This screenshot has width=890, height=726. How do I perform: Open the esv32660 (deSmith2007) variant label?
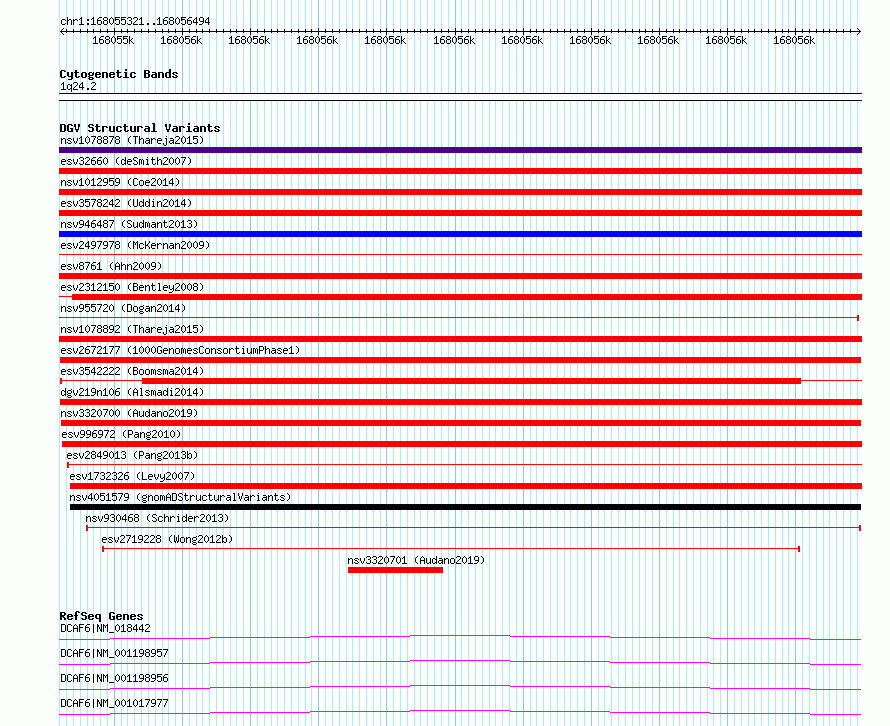point(126,161)
